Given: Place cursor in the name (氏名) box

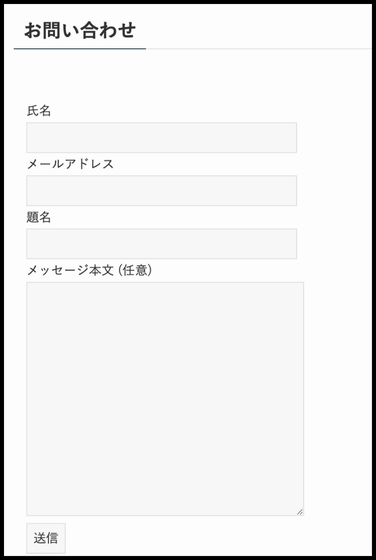Looking at the screenshot, I should [161, 138].
